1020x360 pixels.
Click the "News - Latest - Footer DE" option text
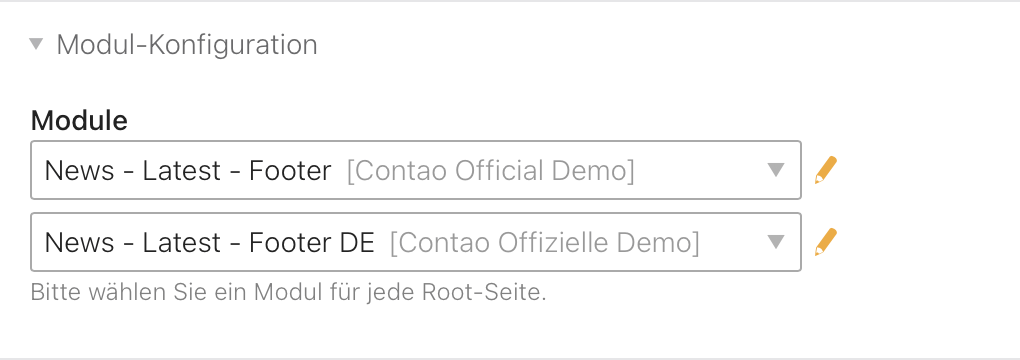pyautogui.click(x=209, y=243)
